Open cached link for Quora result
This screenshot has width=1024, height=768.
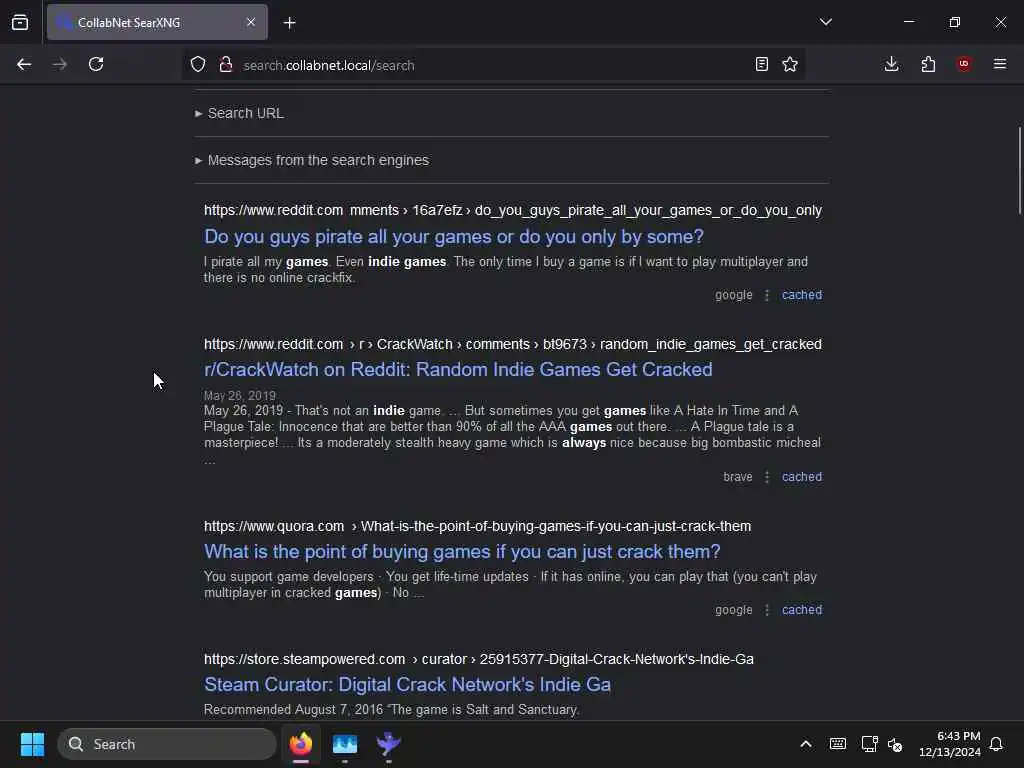802,610
